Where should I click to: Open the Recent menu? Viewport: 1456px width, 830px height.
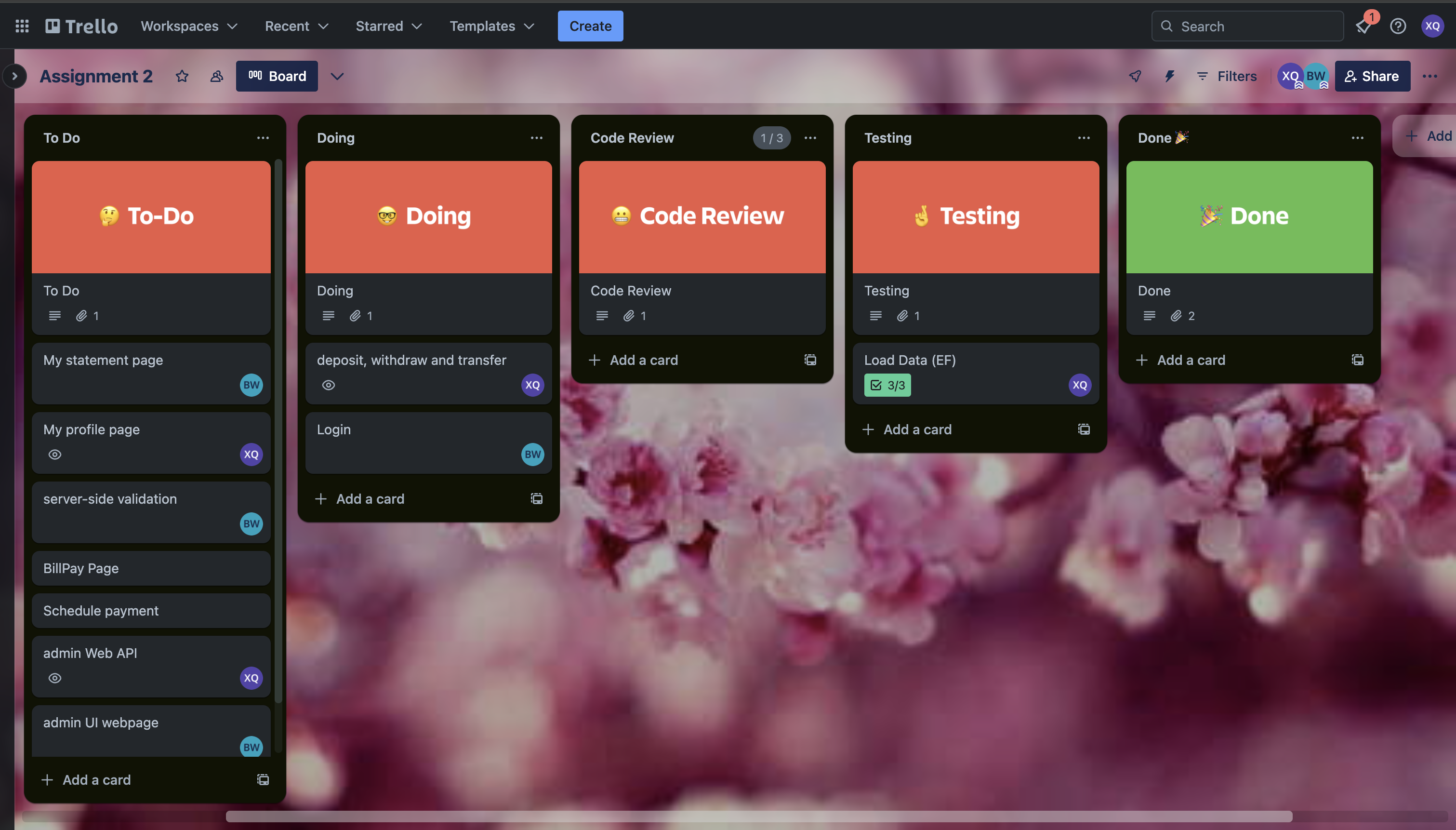point(296,26)
